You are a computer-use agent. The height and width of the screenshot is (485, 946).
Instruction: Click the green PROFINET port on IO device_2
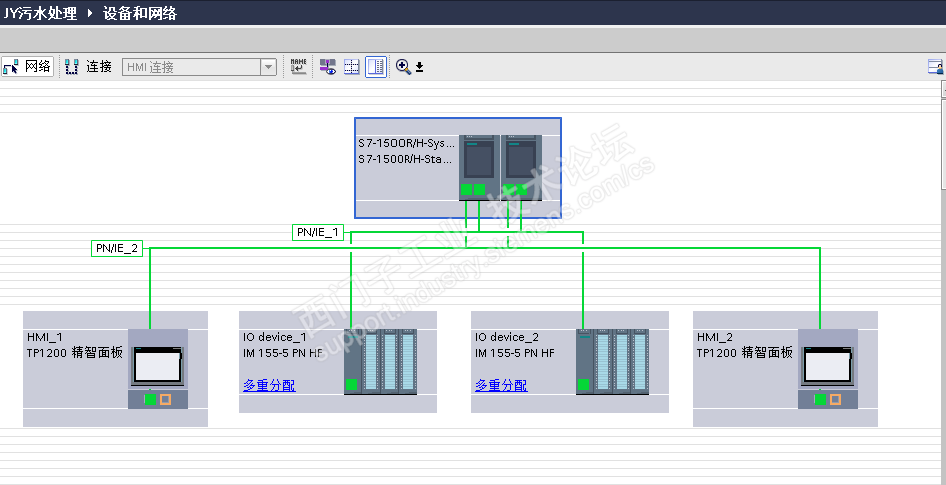[x=583, y=385]
